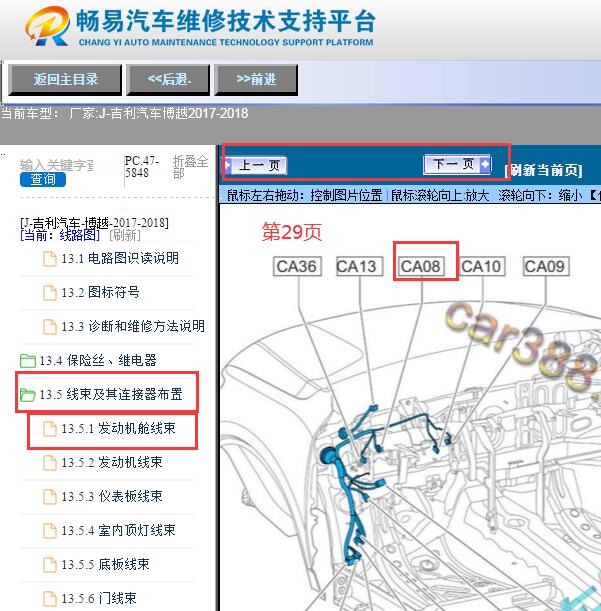This screenshot has height=611, width=601.
Task: Go forward with the >>前进 button
Action: click(x=256, y=80)
